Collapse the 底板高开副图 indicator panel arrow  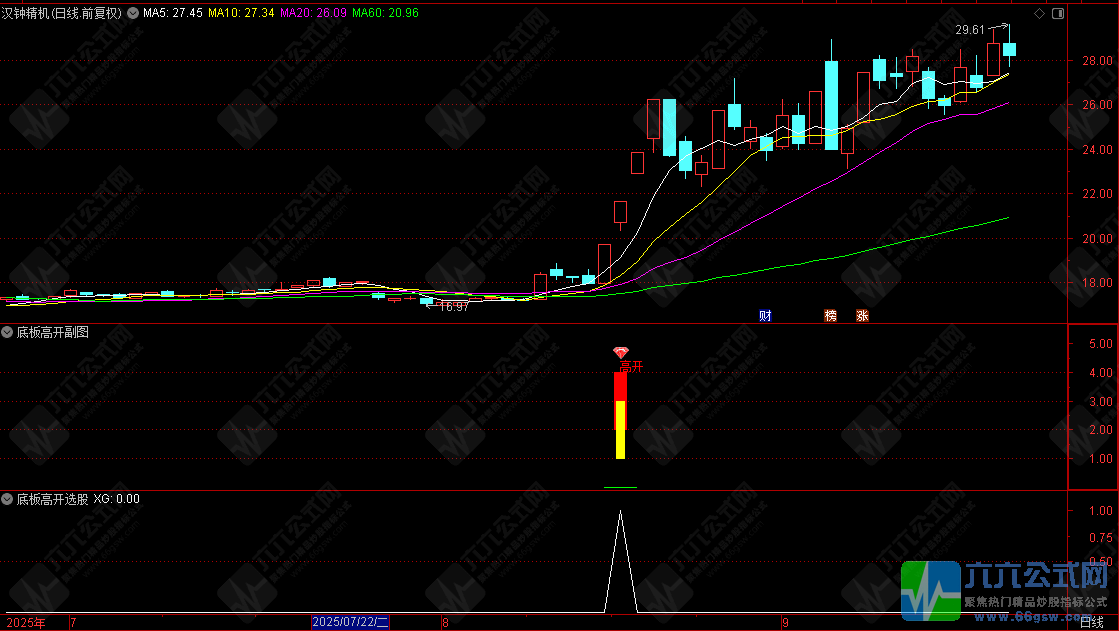pos(7,332)
